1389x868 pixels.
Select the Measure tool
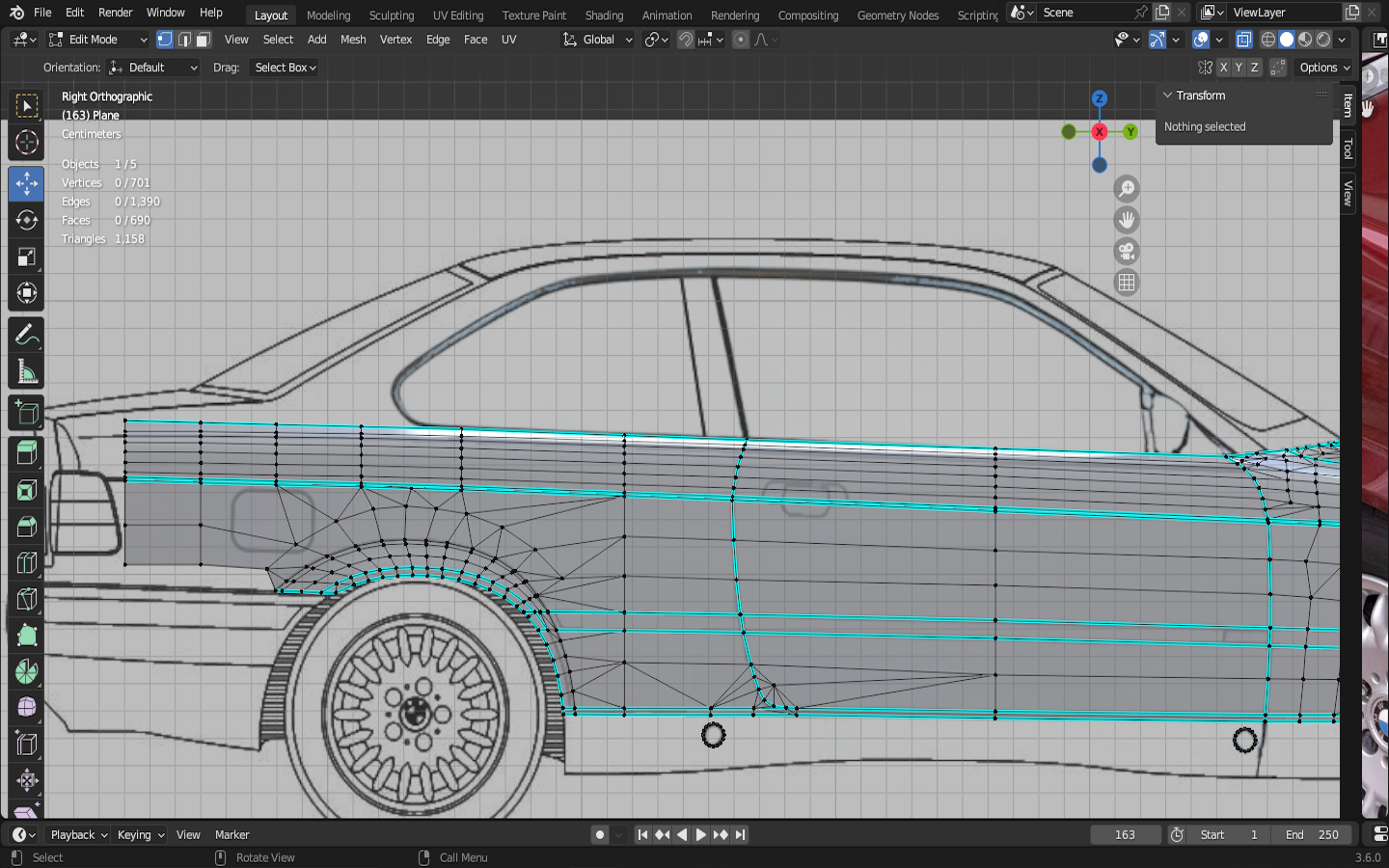(x=26, y=372)
